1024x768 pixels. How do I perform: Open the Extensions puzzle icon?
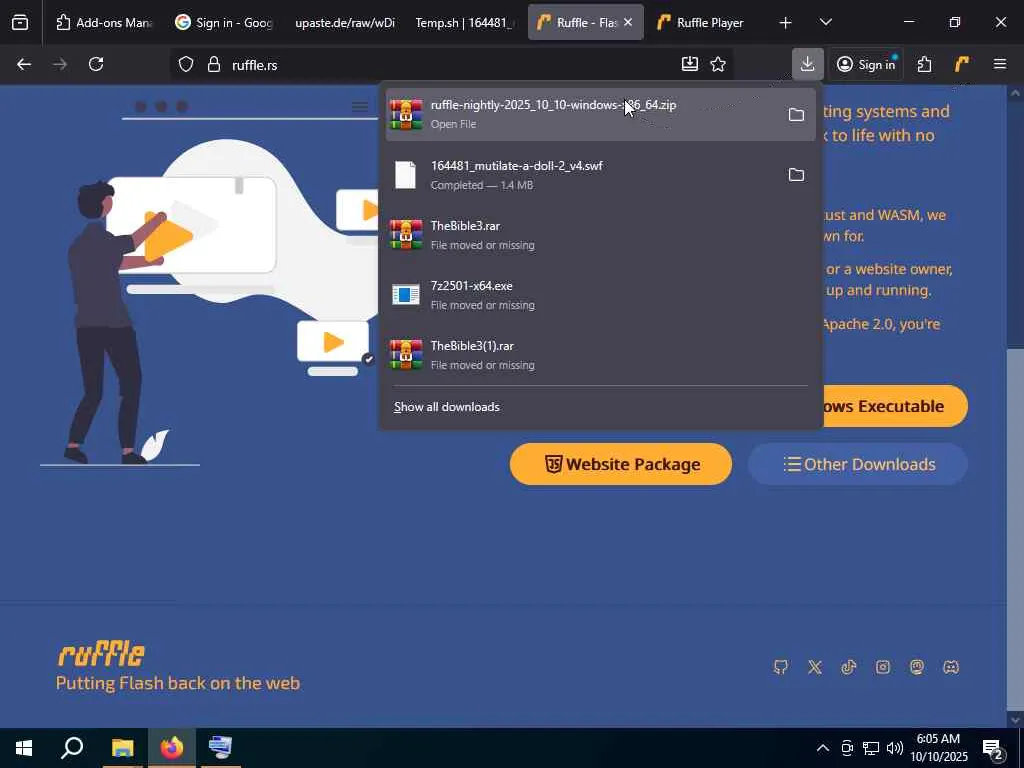924,64
